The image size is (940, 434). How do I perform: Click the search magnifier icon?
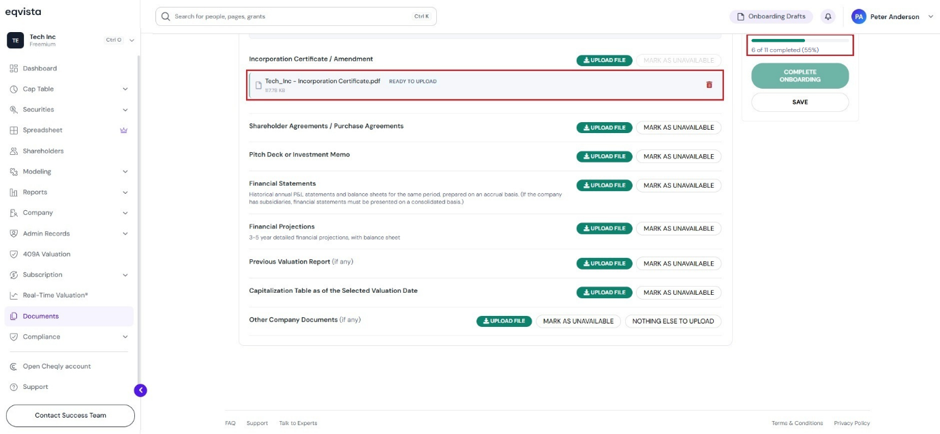pos(166,16)
